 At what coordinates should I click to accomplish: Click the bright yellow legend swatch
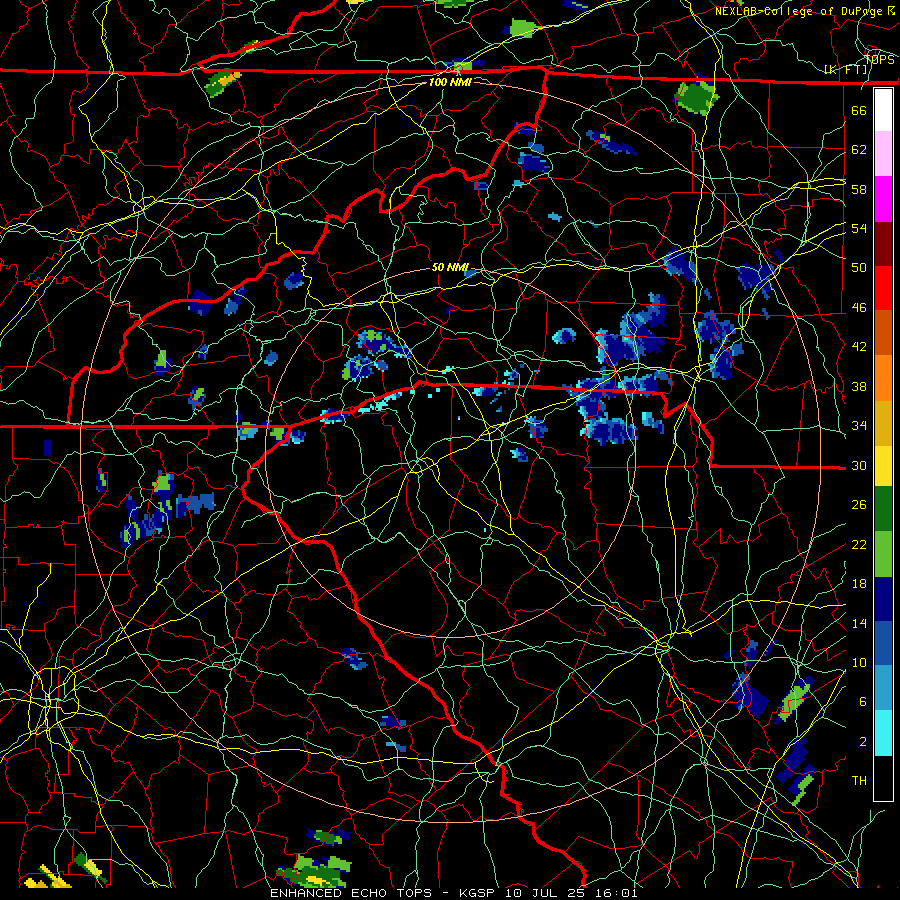tap(883, 465)
